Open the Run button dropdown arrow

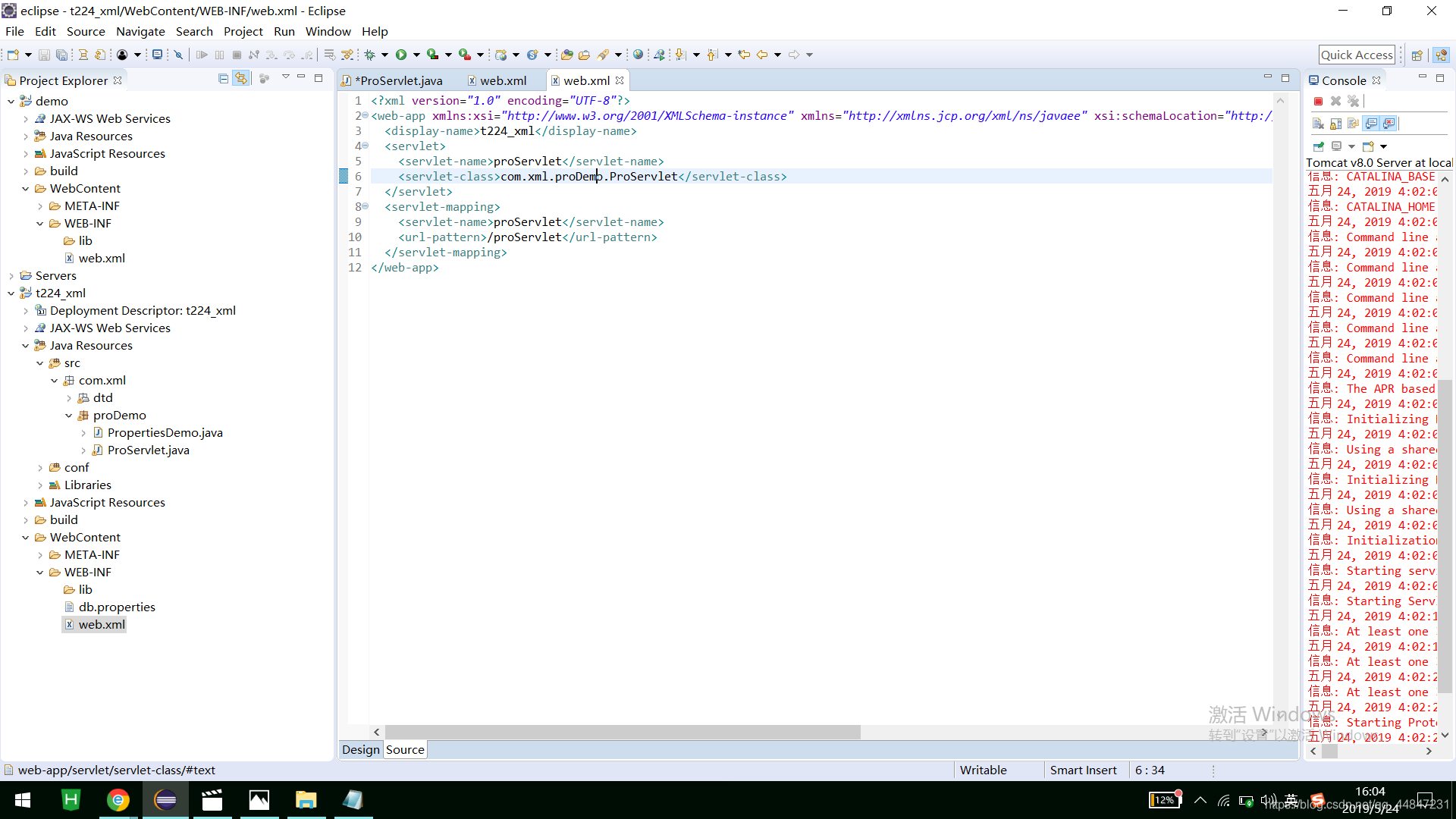[416, 55]
